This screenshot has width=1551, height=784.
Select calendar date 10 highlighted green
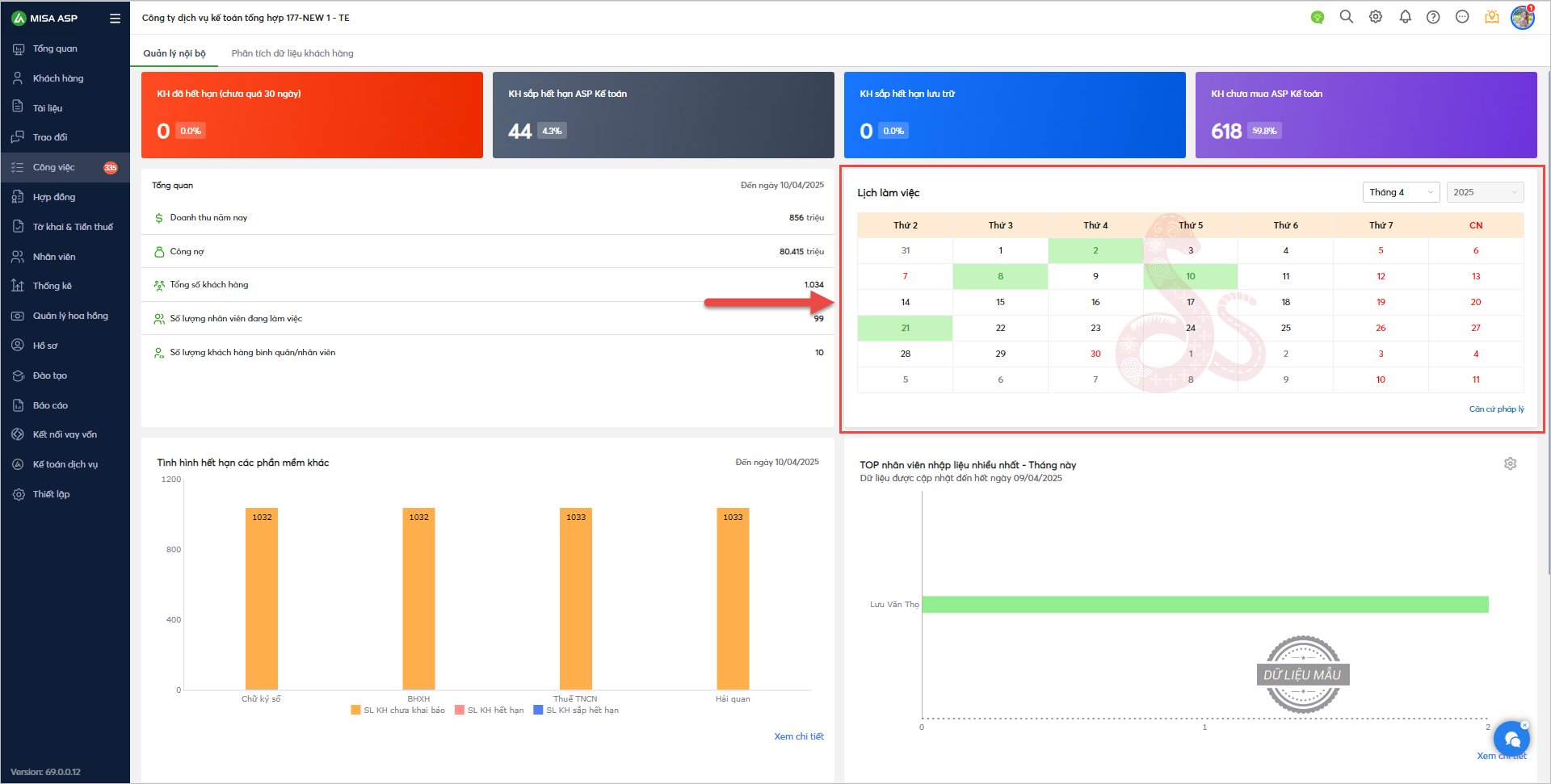pyautogui.click(x=1191, y=276)
